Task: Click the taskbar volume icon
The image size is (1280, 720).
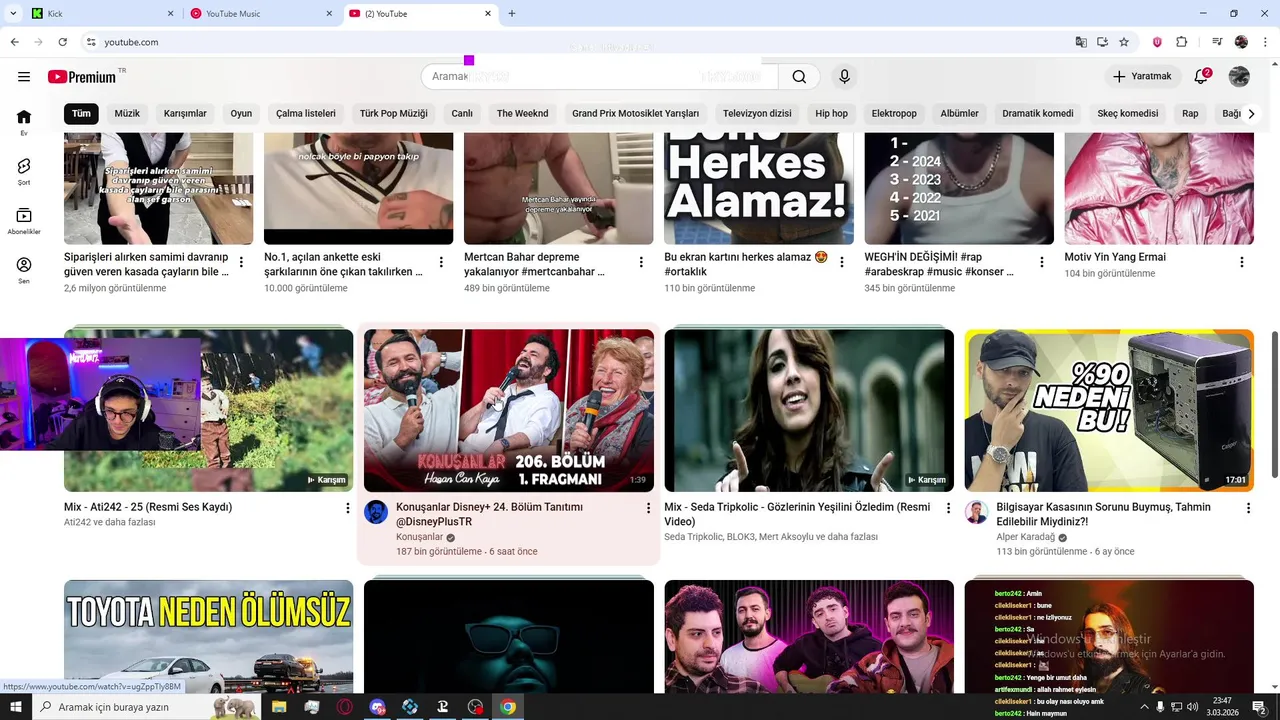Action: pos(1192,707)
